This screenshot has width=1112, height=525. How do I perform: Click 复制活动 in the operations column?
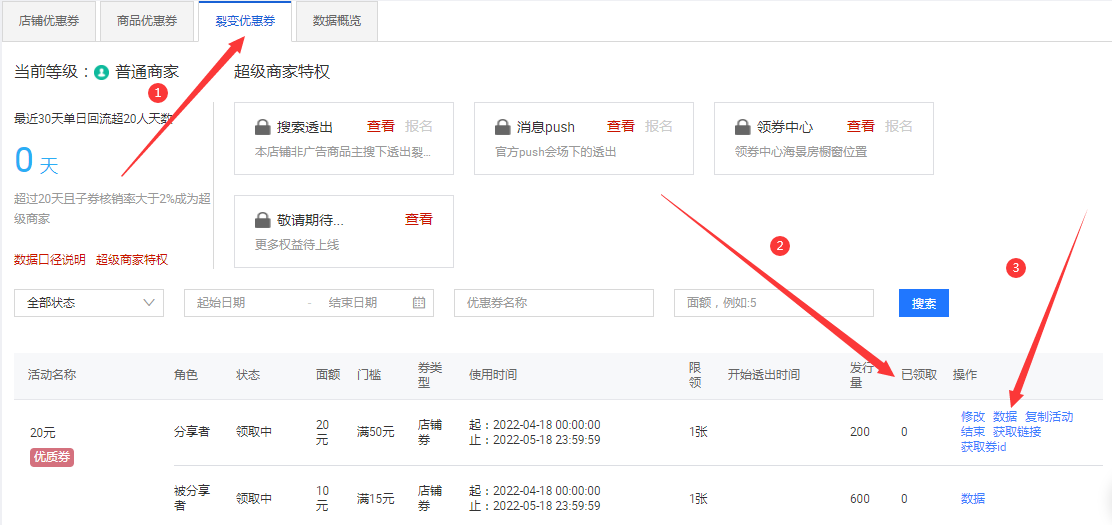(1049, 417)
